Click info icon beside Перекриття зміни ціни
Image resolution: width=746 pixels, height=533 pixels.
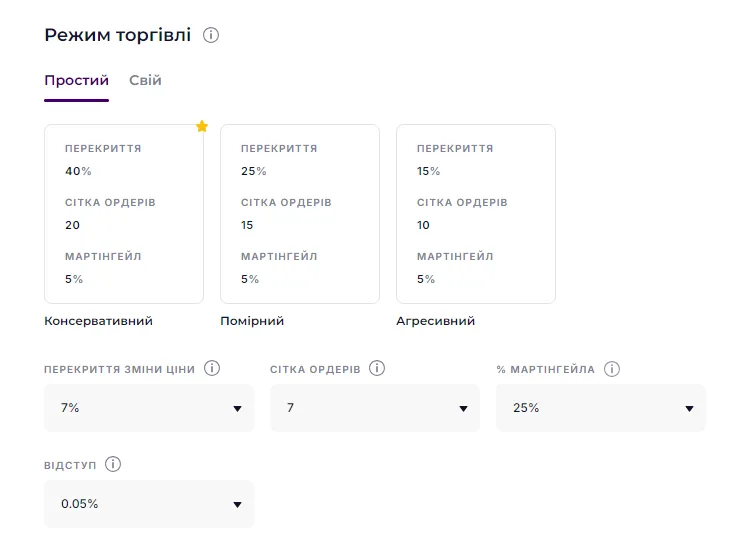pyautogui.click(x=212, y=368)
